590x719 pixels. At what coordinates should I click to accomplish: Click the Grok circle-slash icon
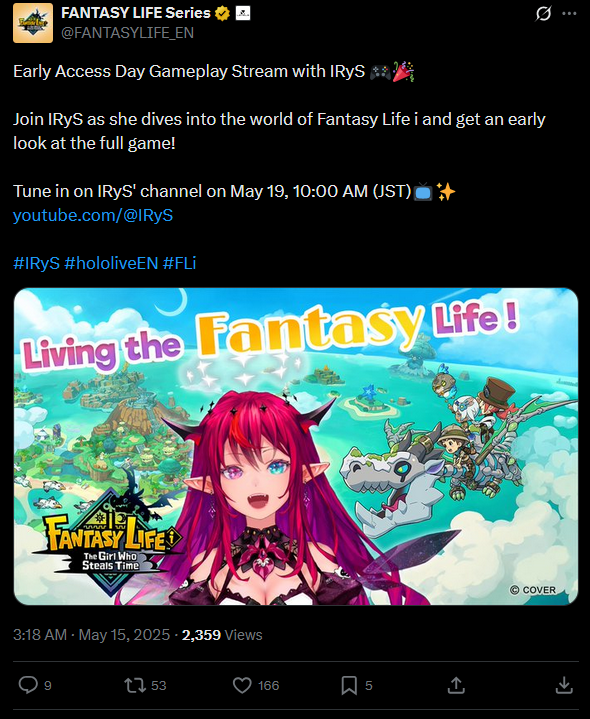(x=543, y=14)
